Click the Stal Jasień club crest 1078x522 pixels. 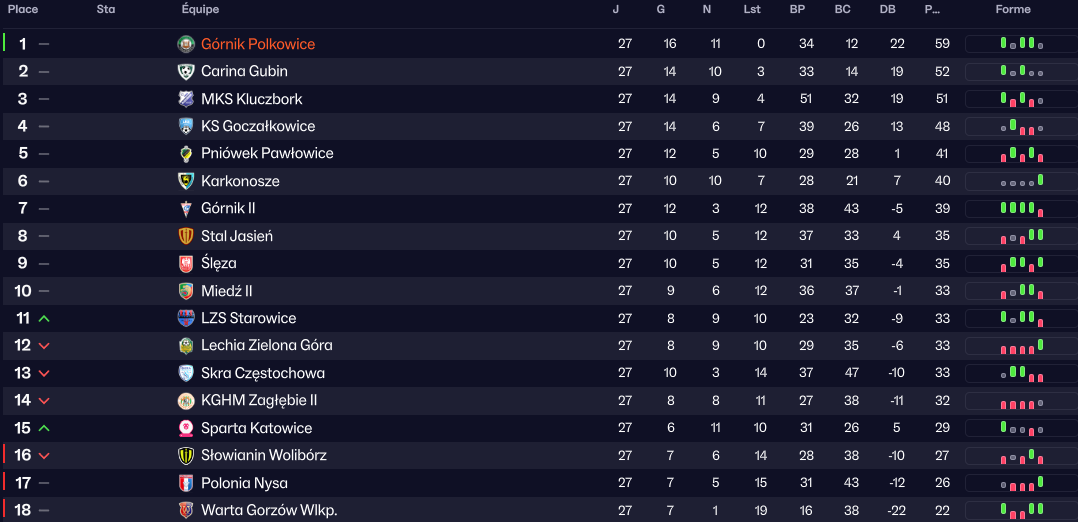click(x=186, y=236)
